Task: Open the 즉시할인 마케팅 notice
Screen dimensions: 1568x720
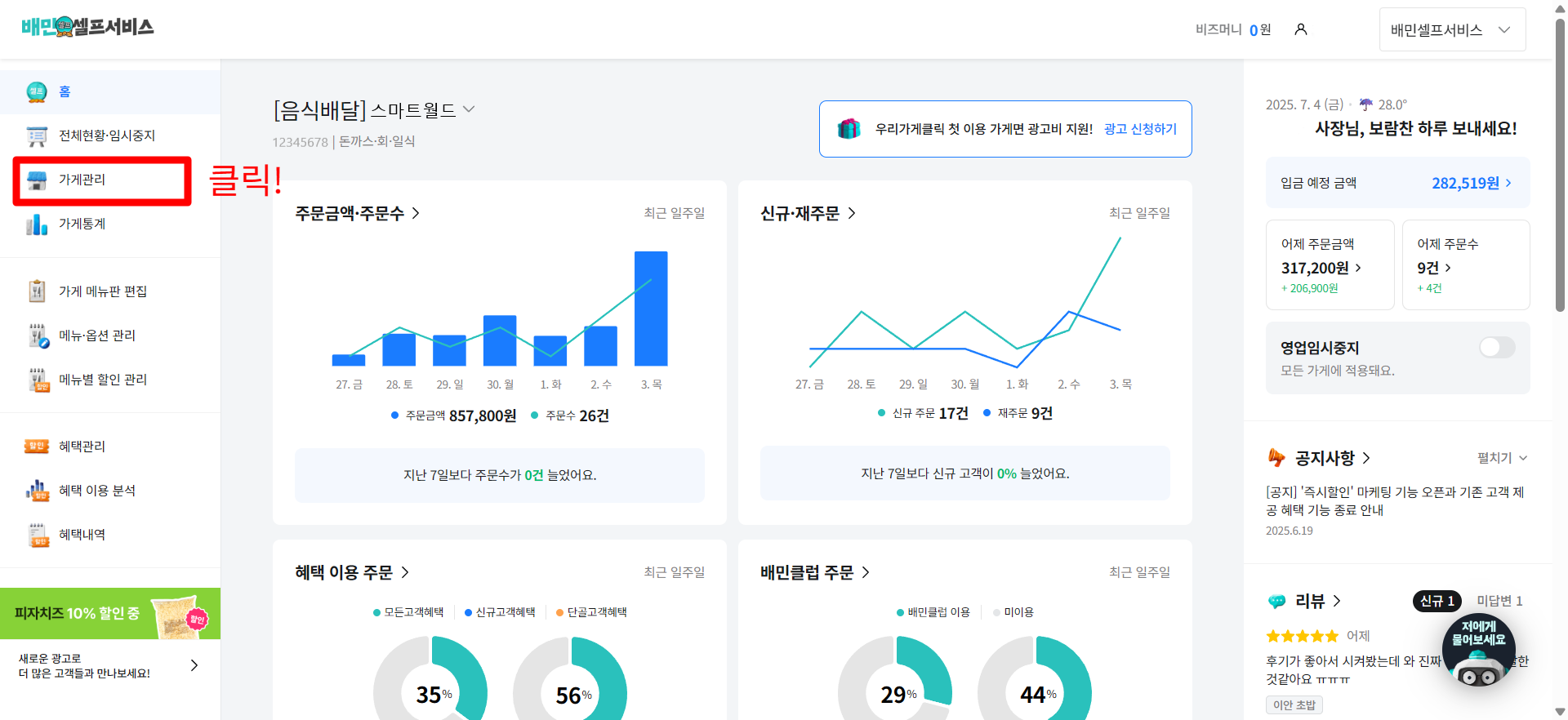Action: click(1395, 501)
